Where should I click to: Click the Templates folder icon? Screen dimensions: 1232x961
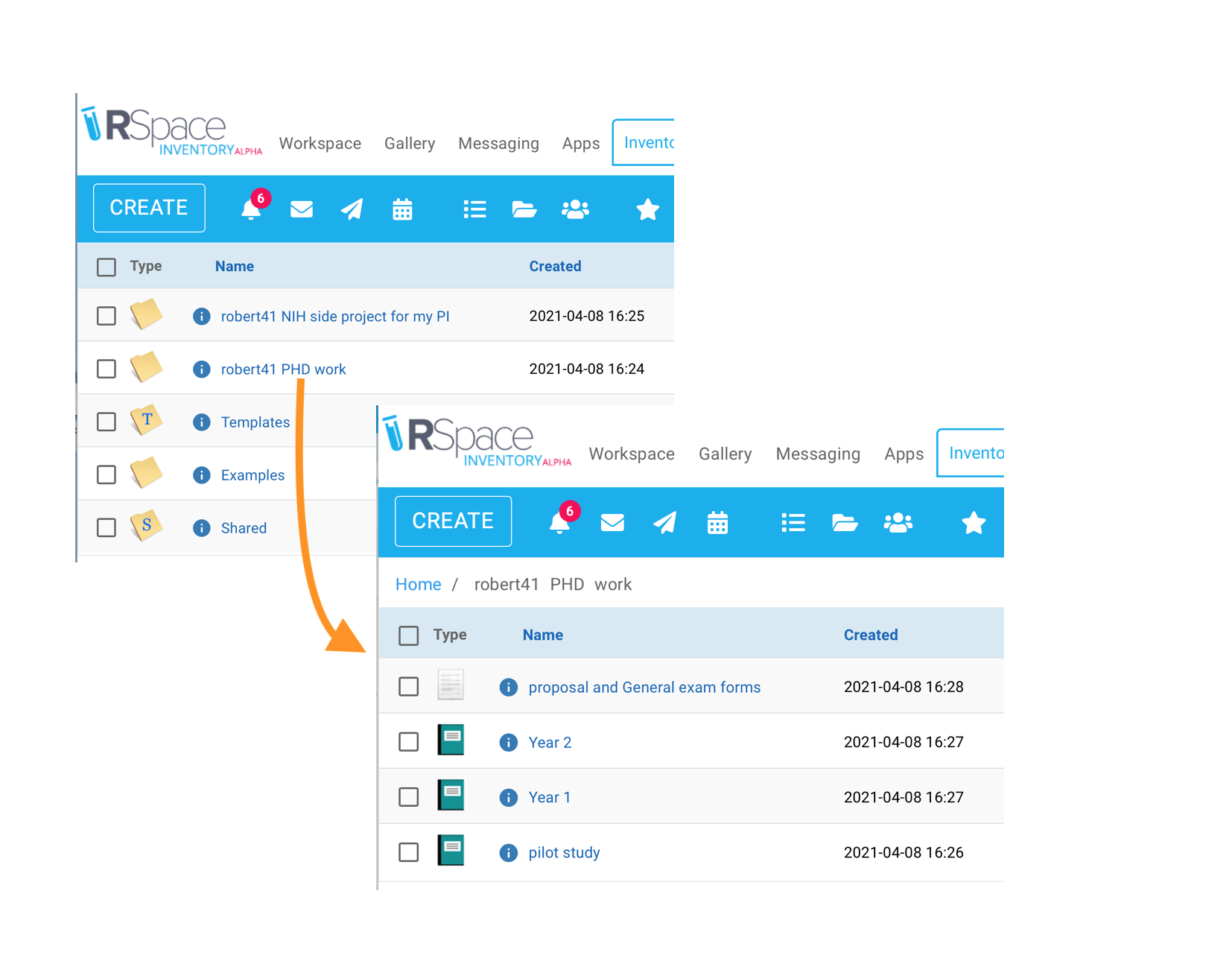pyautogui.click(x=146, y=420)
